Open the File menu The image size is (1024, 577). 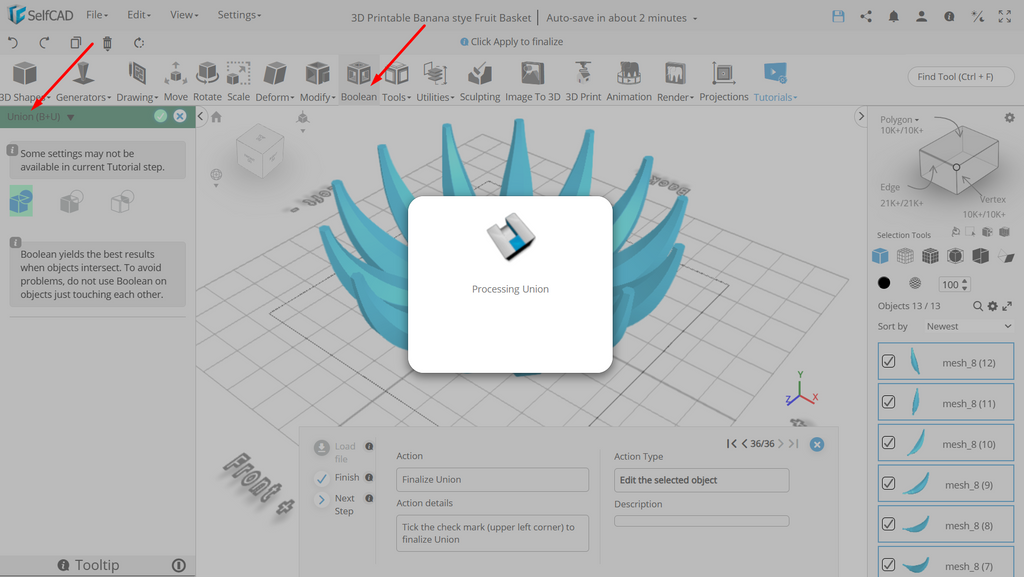click(97, 14)
